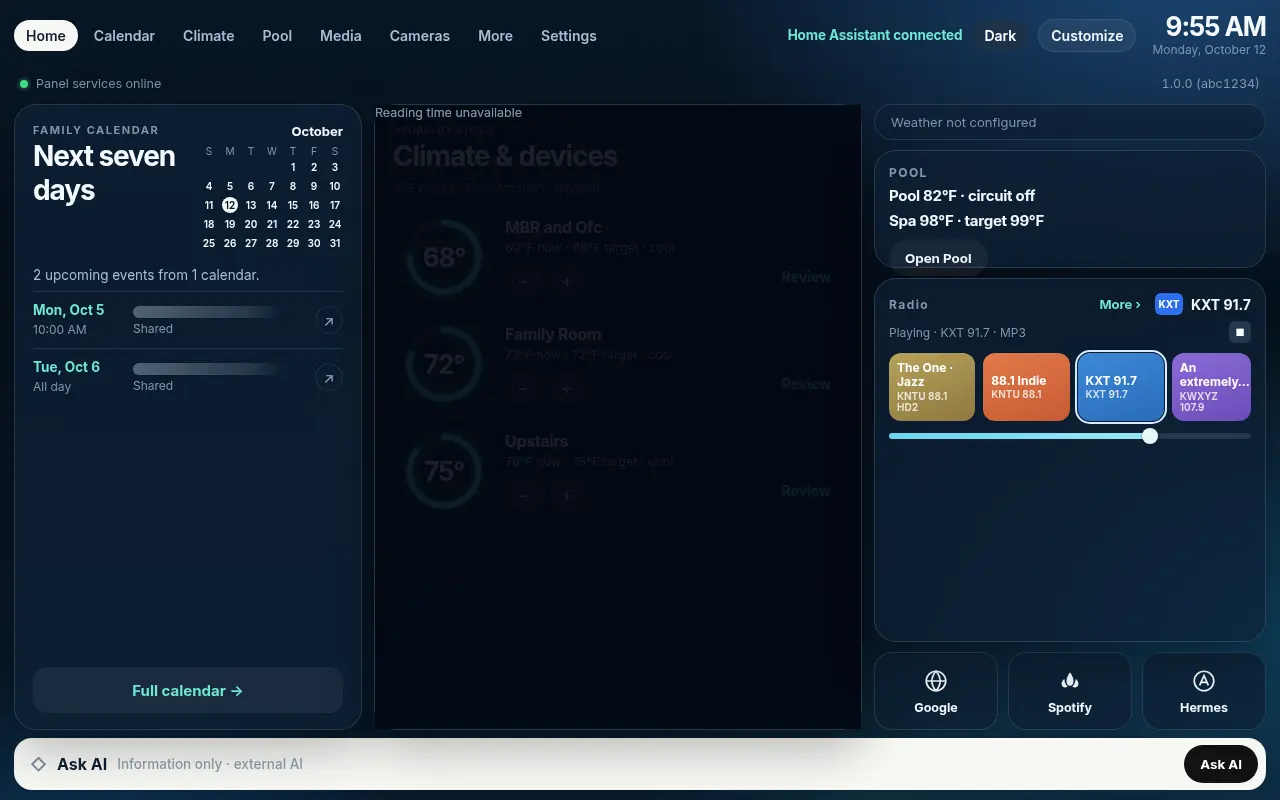Select day 31 in the October mini calendar
1280x800 pixels.
335,243
